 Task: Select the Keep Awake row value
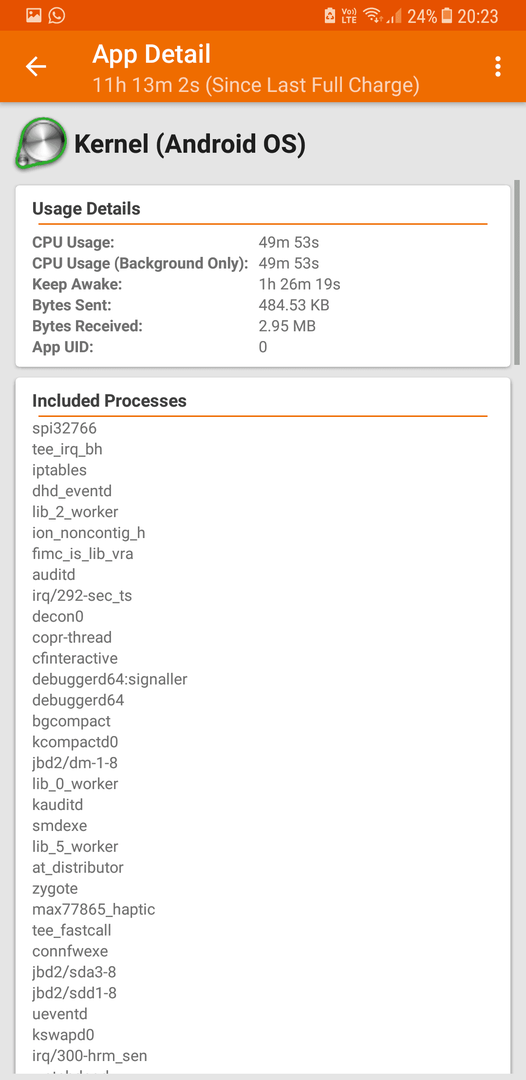(299, 284)
